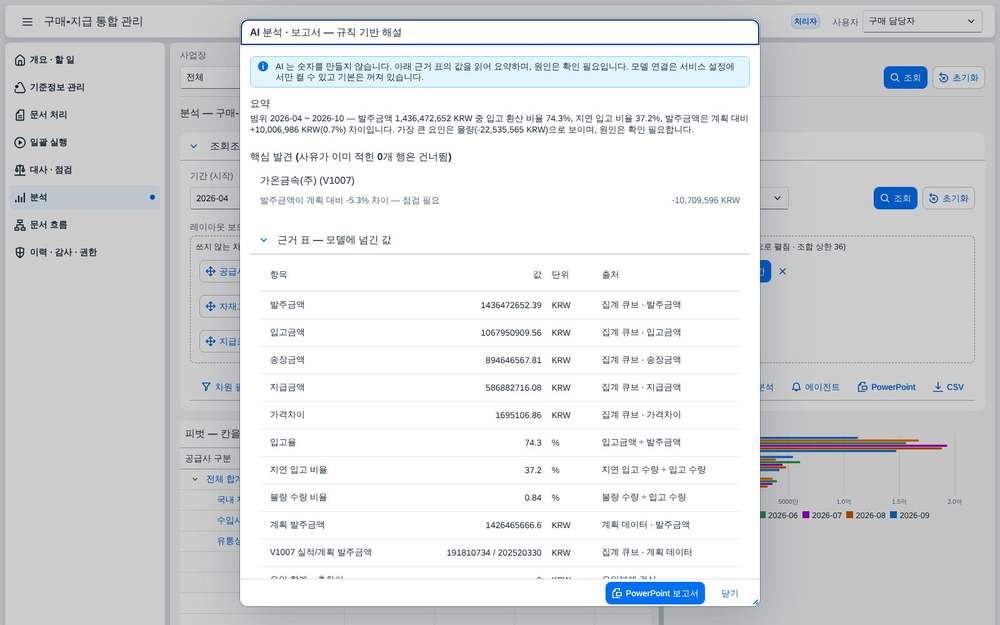
Task: Export via the PowerPoint link in toolbar
Action: [x=886, y=387]
